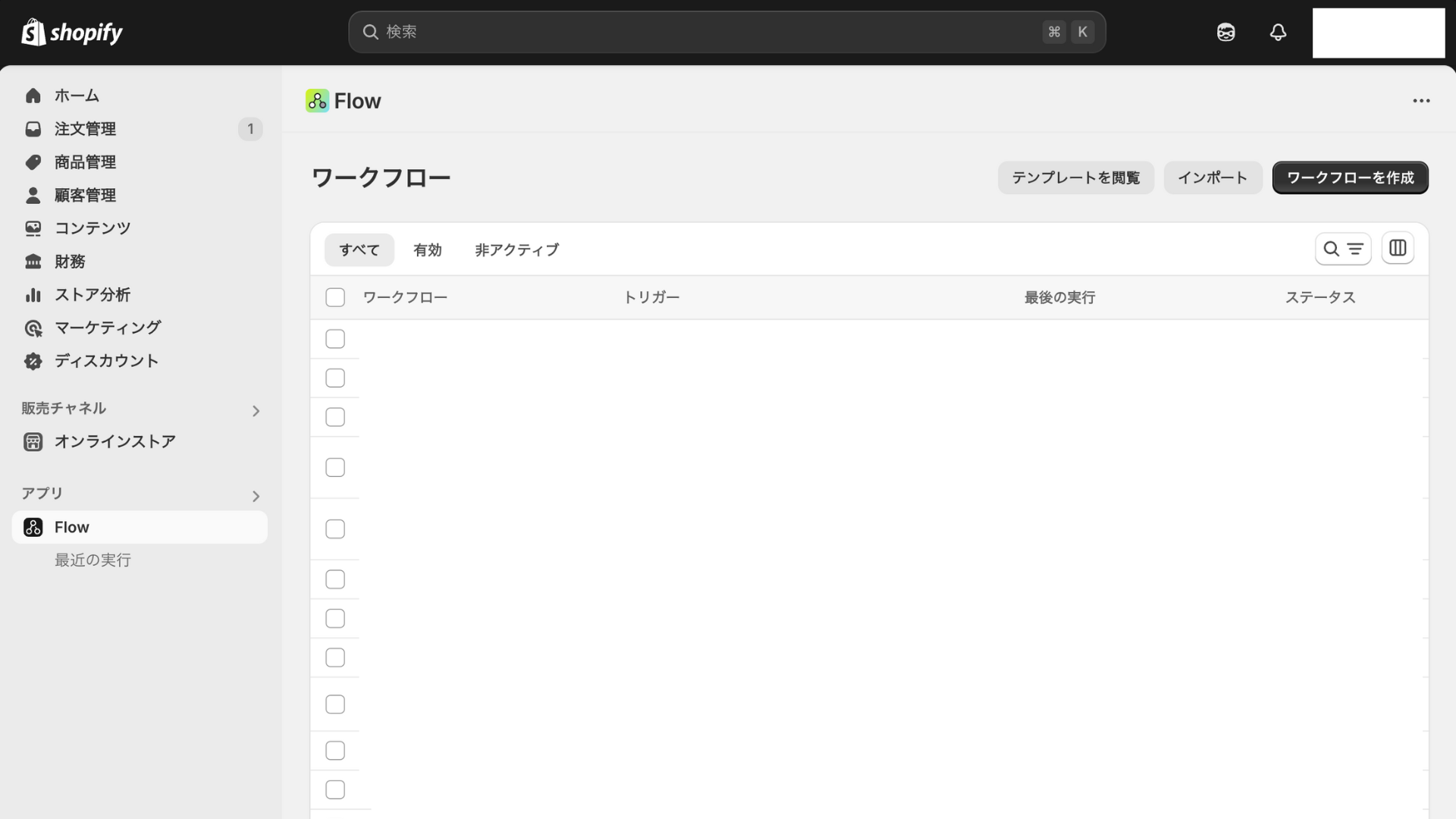Screen dimensions: 1456x819
Task: Open ストア分析 in the sidebar
Action: point(140,294)
